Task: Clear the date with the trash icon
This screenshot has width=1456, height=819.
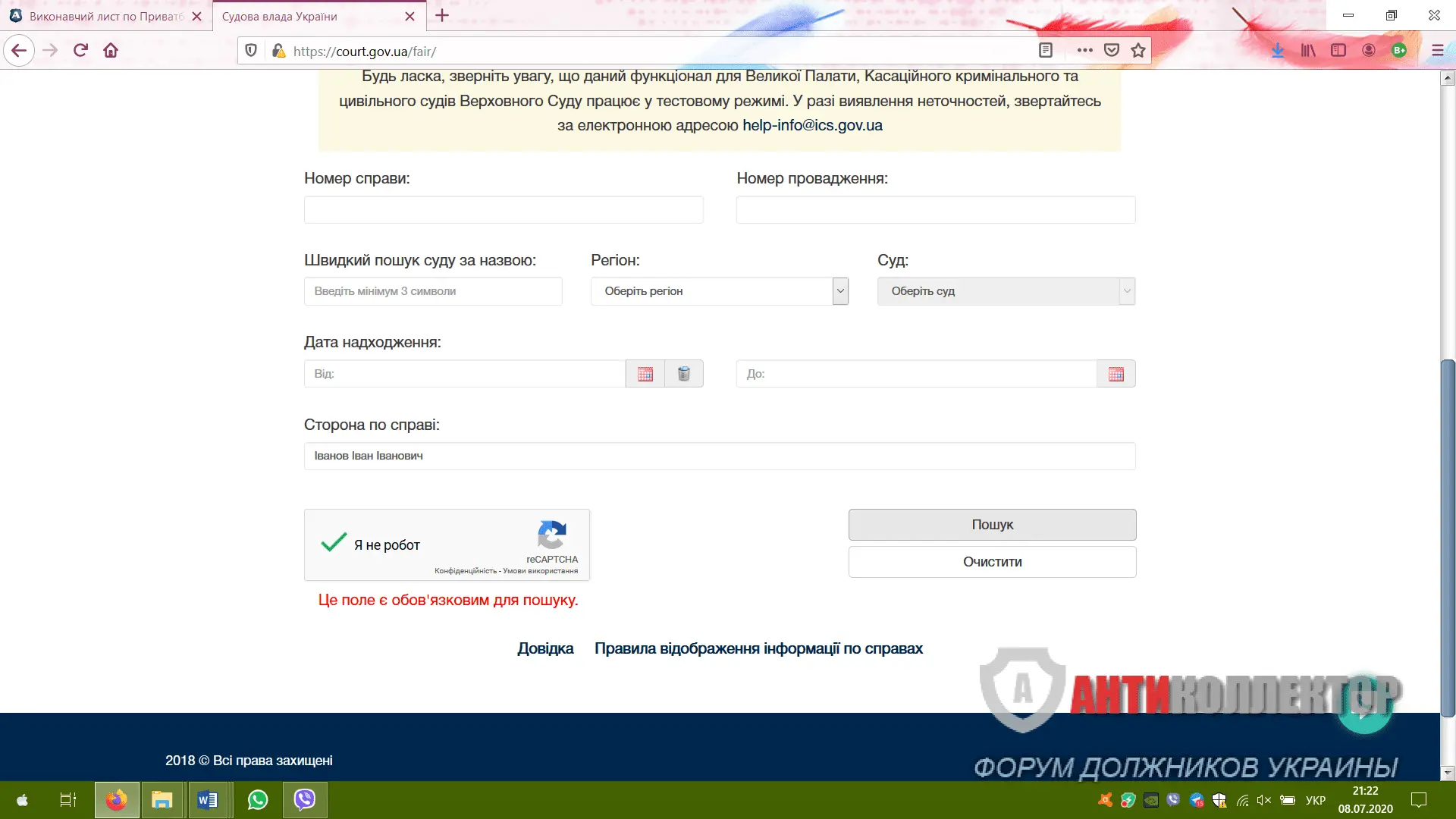Action: click(x=683, y=374)
